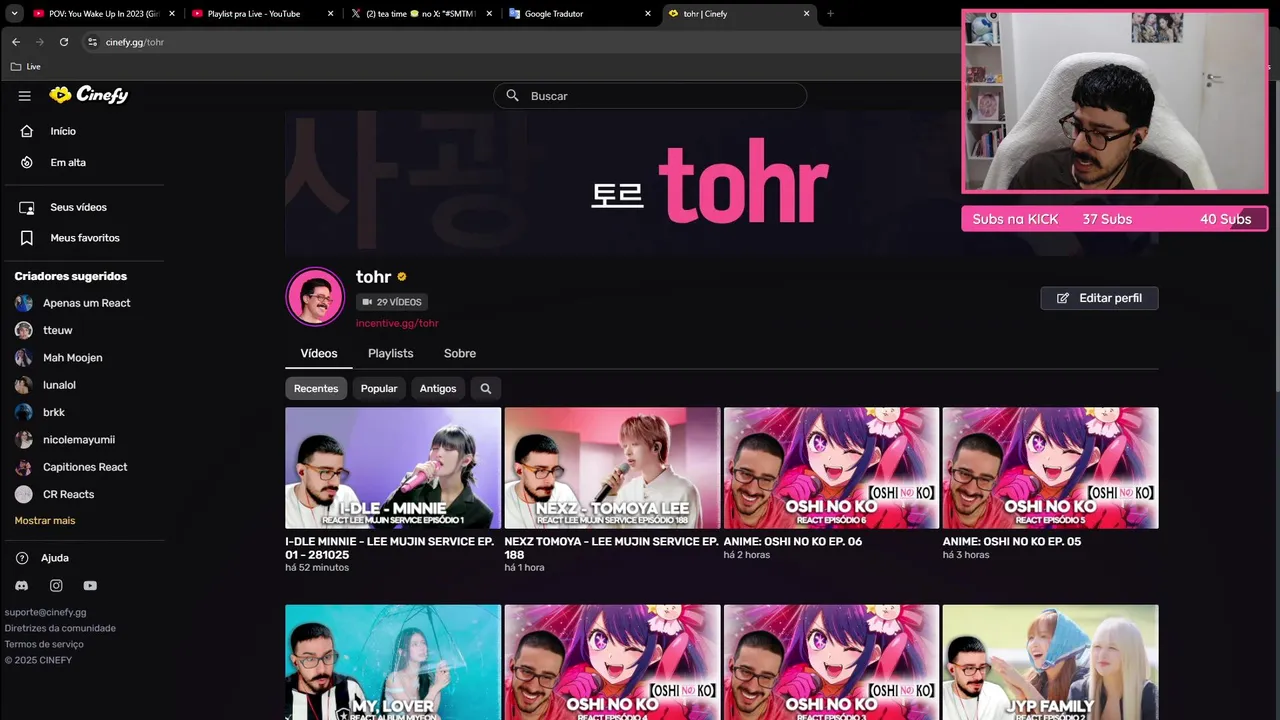The height and width of the screenshot is (720, 1280).
Task: Open the hamburger sidebar menu
Action: (25, 96)
